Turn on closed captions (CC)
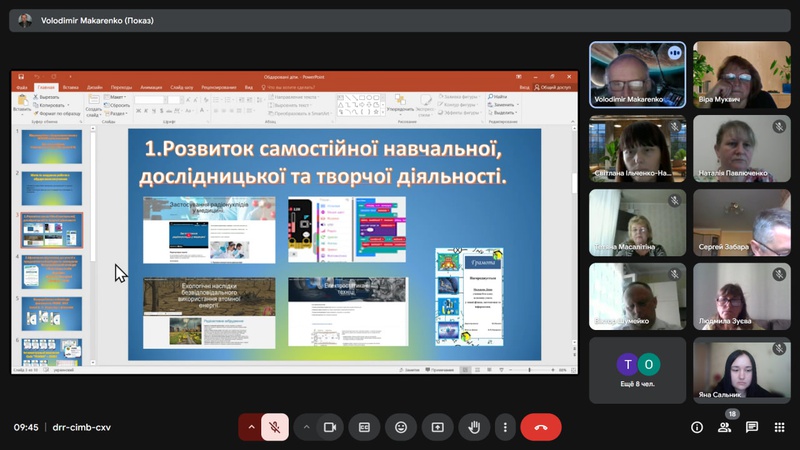800x450 pixels. [x=365, y=427]
